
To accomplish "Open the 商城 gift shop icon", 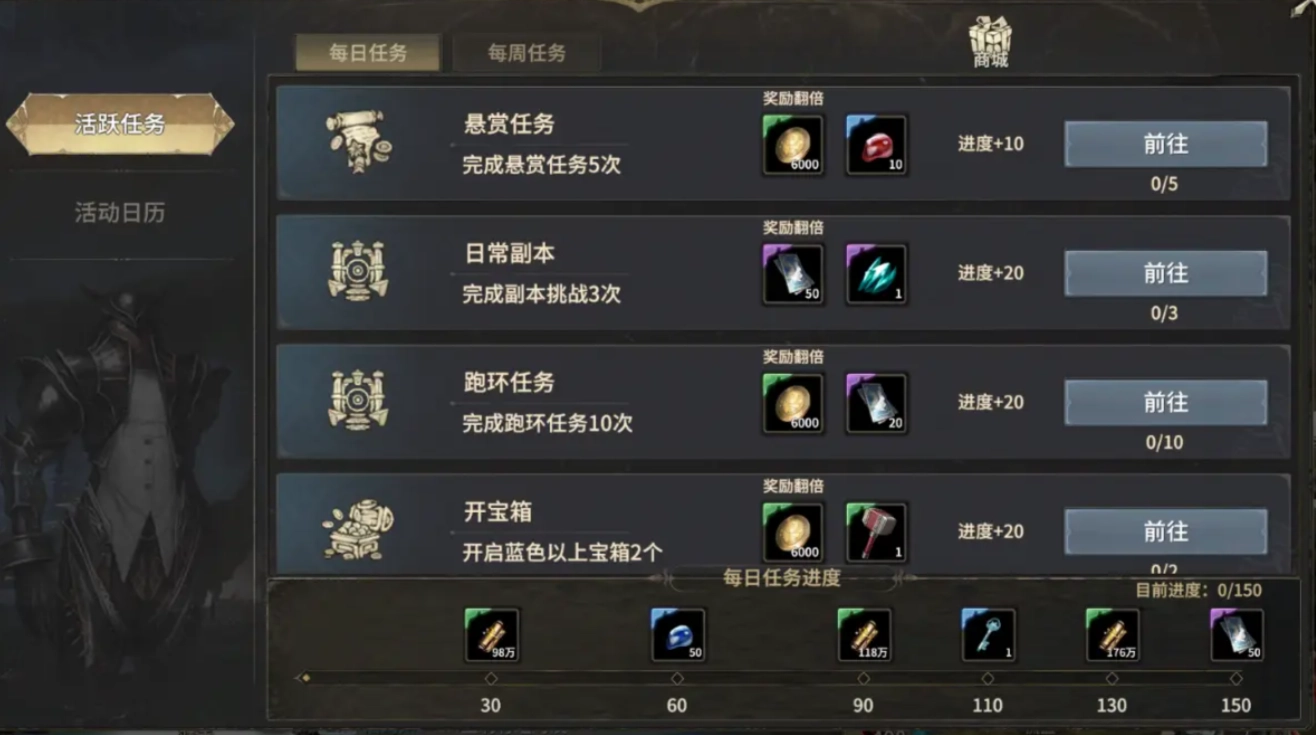I will [990, 43].
